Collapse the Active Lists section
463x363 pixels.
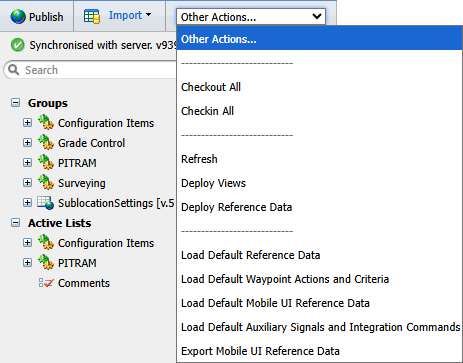15,222
